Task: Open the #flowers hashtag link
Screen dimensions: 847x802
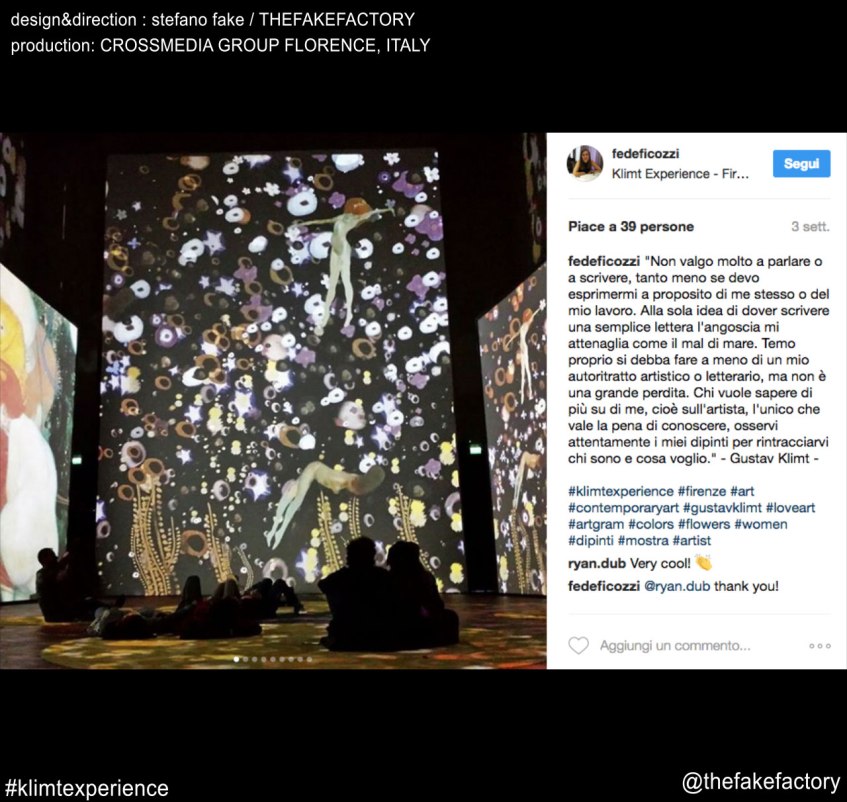Action: [x=704, y=524]
